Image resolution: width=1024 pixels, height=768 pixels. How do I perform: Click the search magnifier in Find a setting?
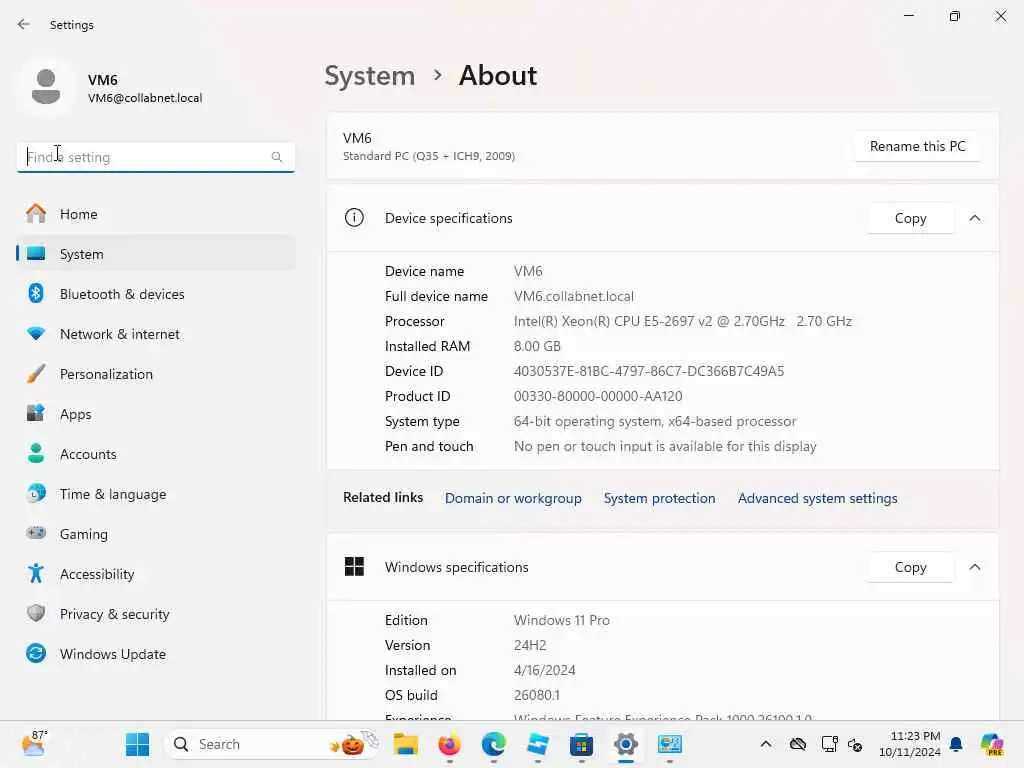(x=276, y=157)
